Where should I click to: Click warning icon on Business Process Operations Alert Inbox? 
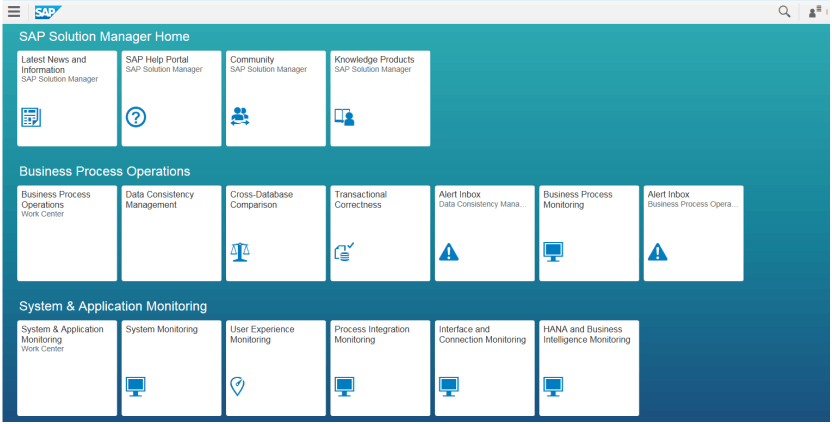pos(657,252)
